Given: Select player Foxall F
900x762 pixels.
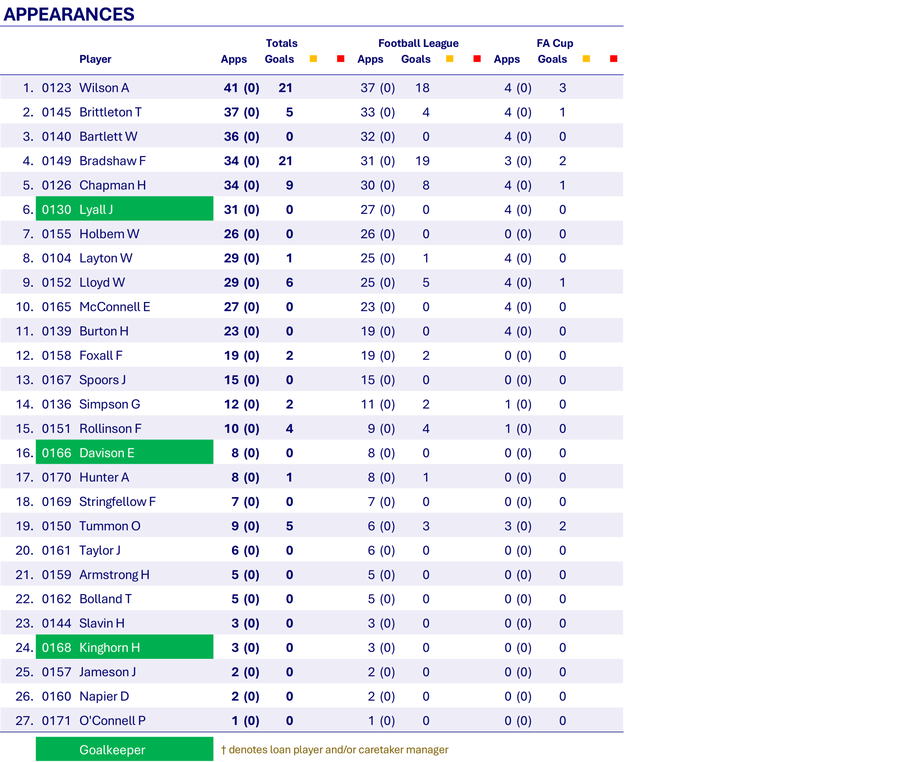Looking at the screenshot, I should pos(100,356).
